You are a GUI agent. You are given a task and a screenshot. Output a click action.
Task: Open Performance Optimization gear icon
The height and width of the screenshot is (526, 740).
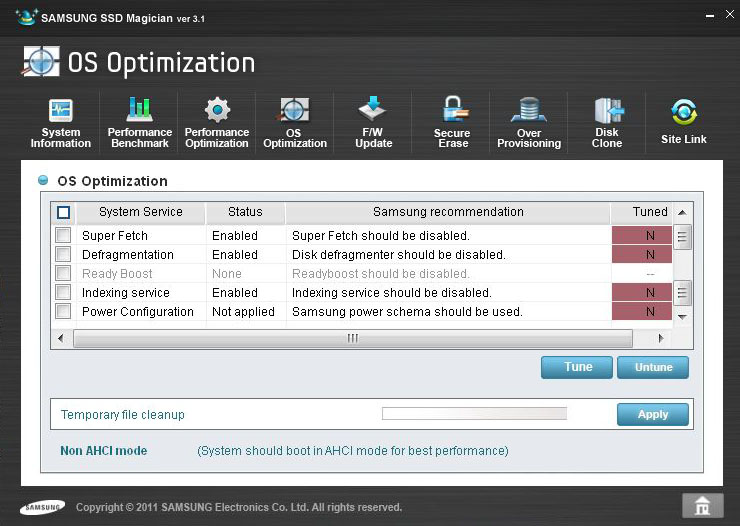(217, 110)
